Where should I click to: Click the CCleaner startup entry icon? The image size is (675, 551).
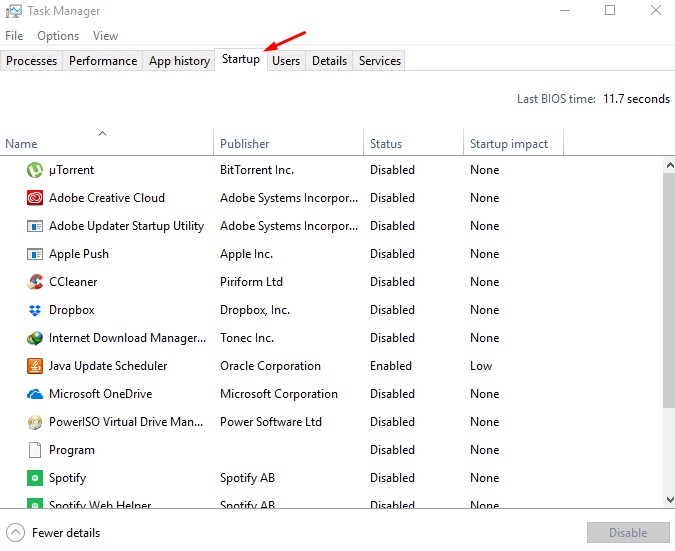click(35, 282)
